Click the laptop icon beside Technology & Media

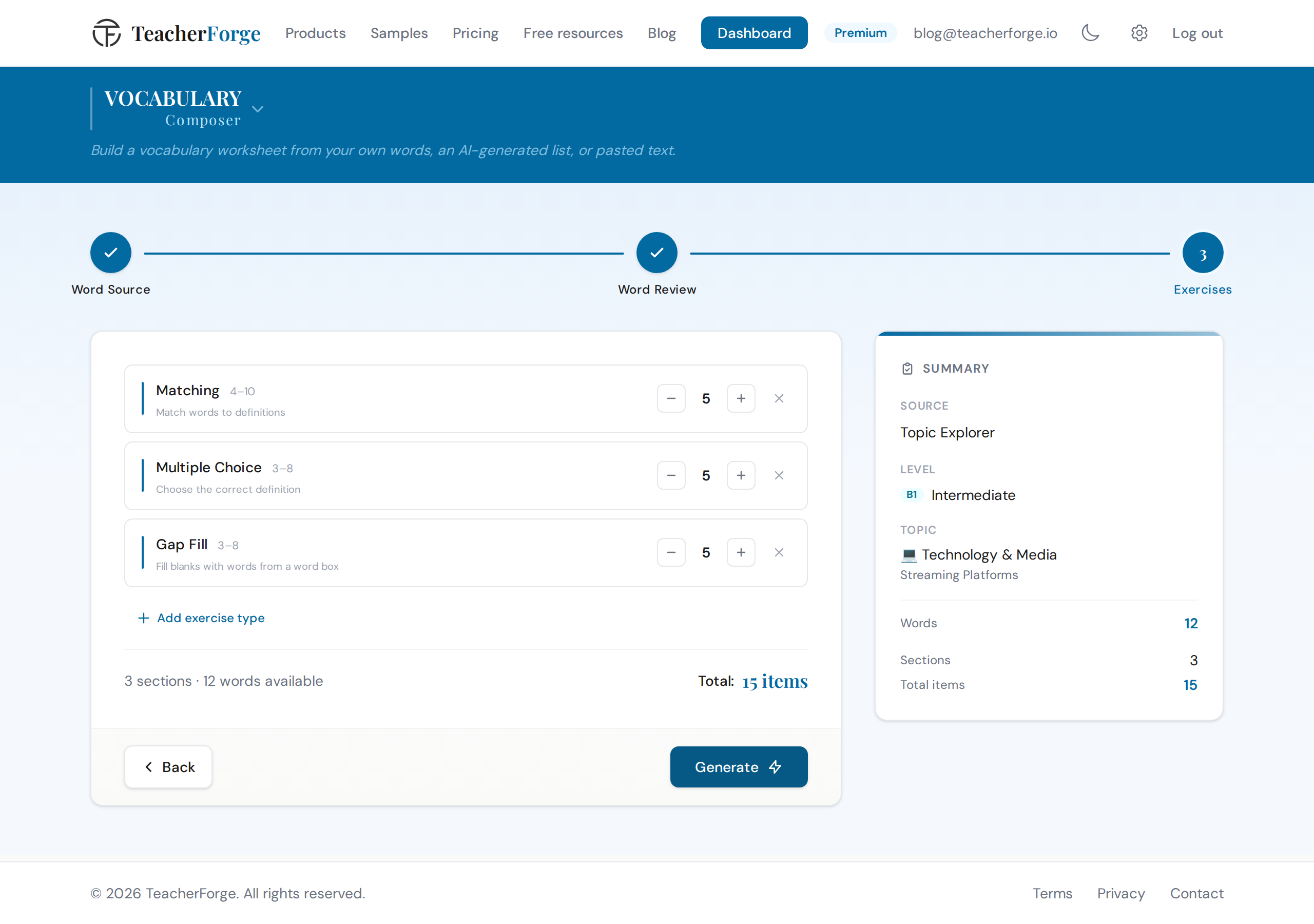tap(909, 555)
